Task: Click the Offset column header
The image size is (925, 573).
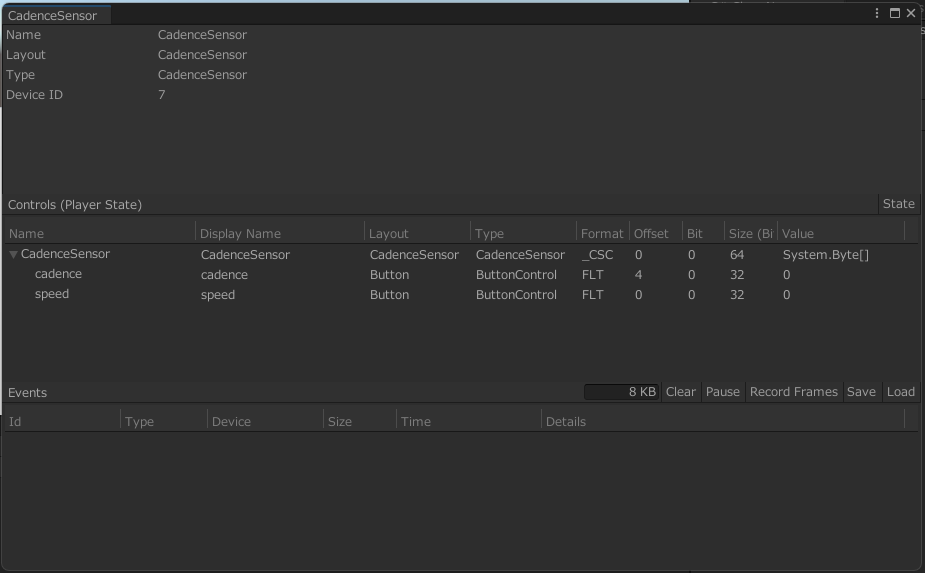Action: (x=656, y=234)
